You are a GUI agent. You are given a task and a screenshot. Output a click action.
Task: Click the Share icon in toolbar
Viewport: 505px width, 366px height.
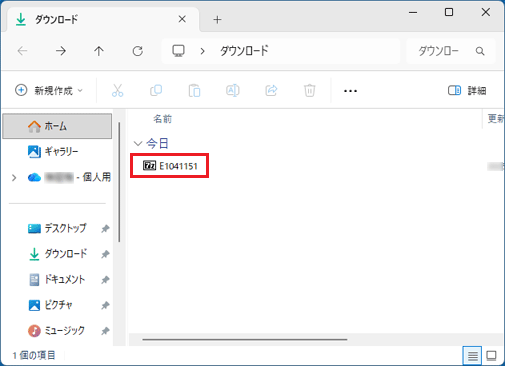[x=271, y=90]
